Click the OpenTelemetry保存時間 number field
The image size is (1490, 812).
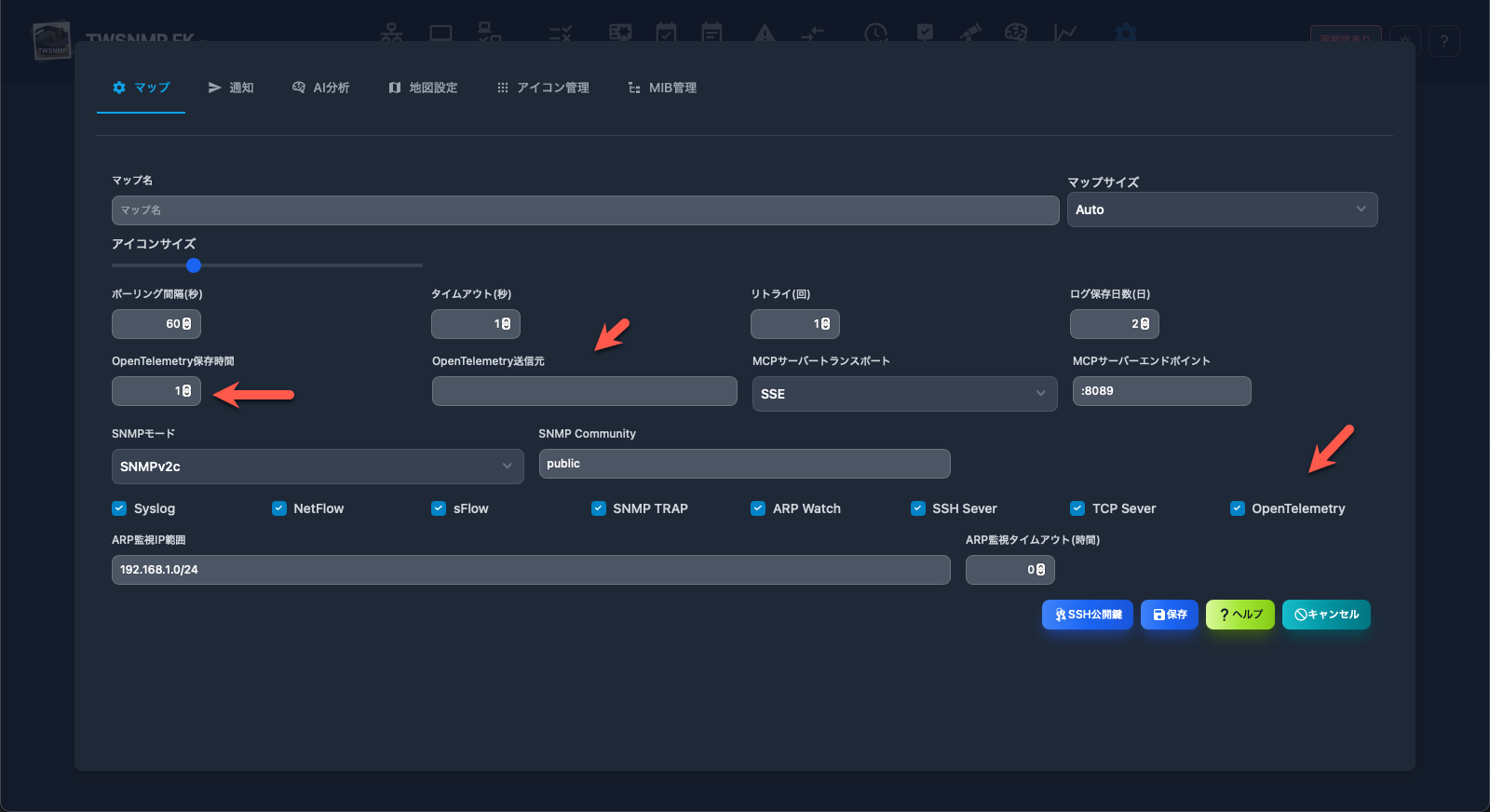pyautogui.click(x=156, y=391)
